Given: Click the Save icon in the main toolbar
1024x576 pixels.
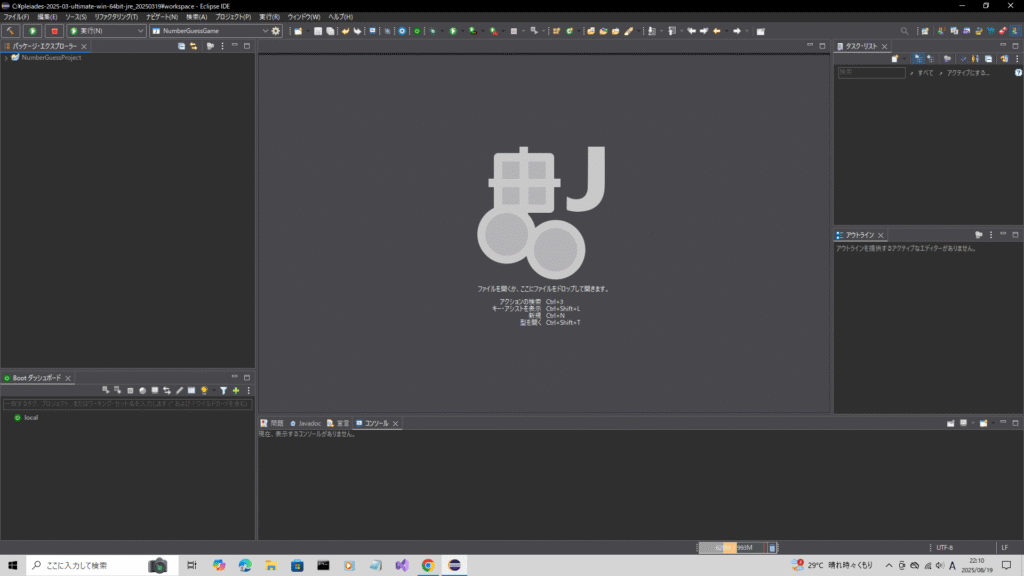Looking at the screenshot, I should [318, 31].
